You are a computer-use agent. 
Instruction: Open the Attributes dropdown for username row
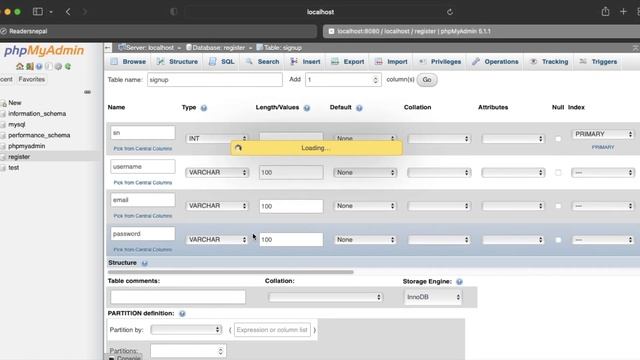coord(513,173)
